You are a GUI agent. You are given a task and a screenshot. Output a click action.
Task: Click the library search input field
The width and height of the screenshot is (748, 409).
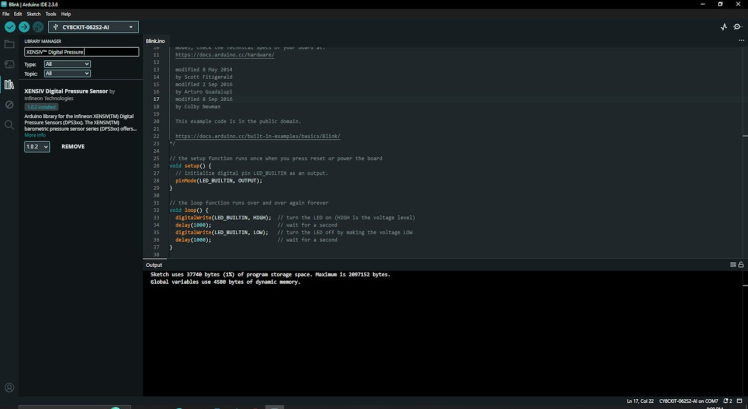81,52
